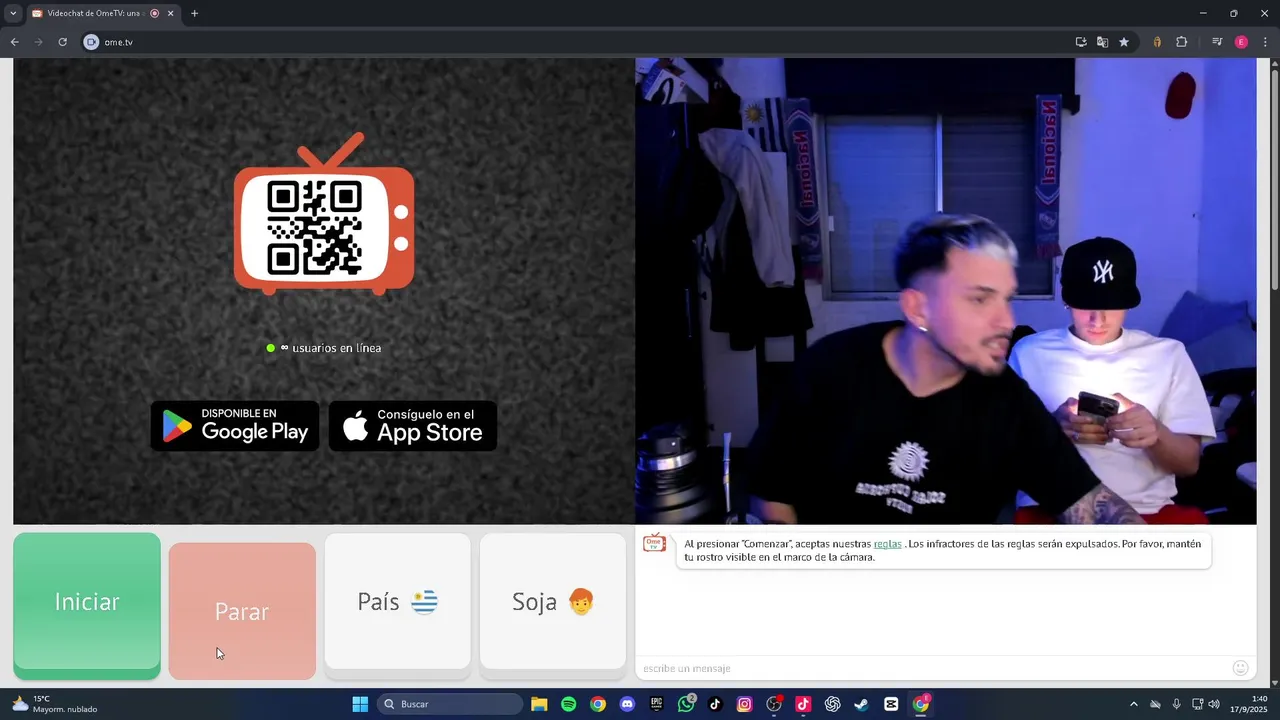
Task: Click the QR code TV logo
Action: point(324,214)
